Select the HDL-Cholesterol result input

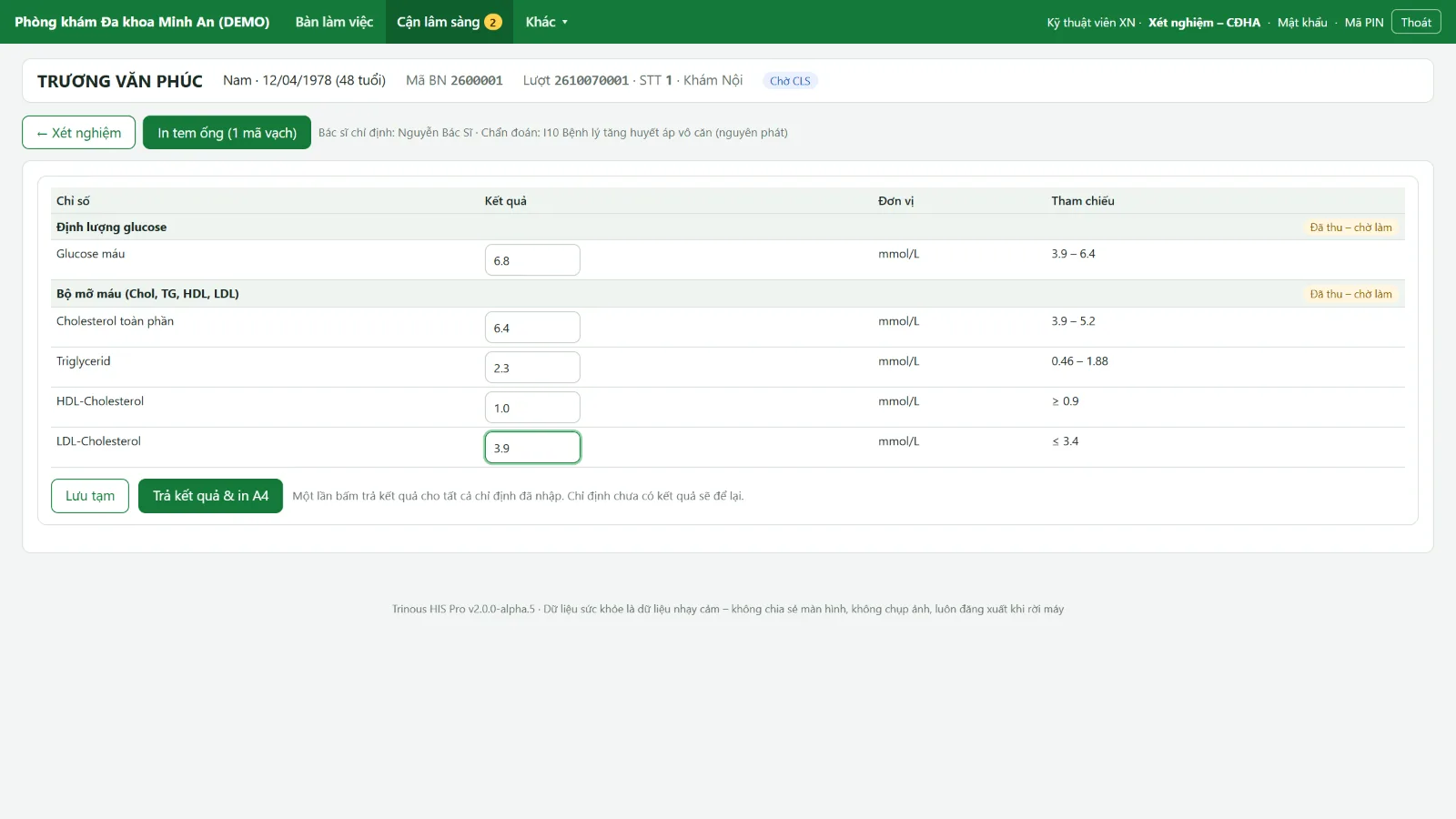[532, 408]
